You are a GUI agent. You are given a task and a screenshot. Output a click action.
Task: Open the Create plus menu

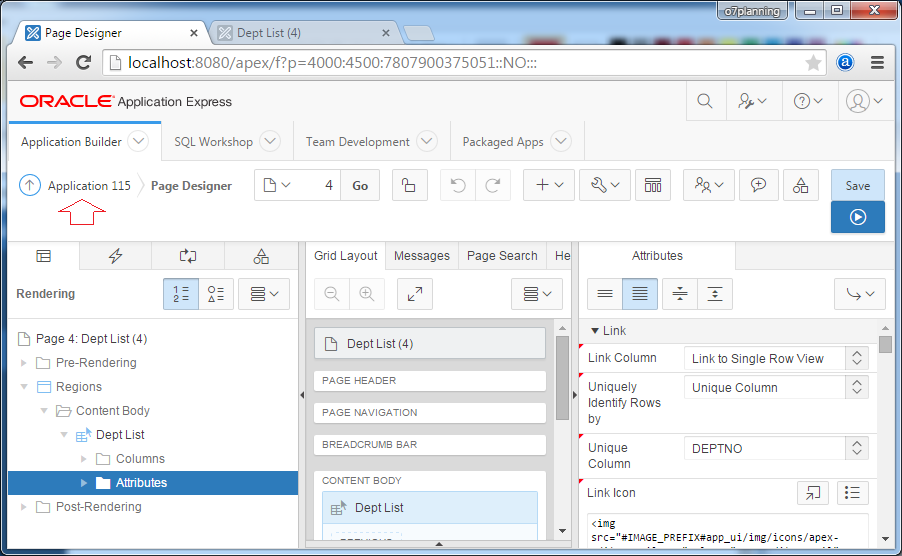[549, 185]
